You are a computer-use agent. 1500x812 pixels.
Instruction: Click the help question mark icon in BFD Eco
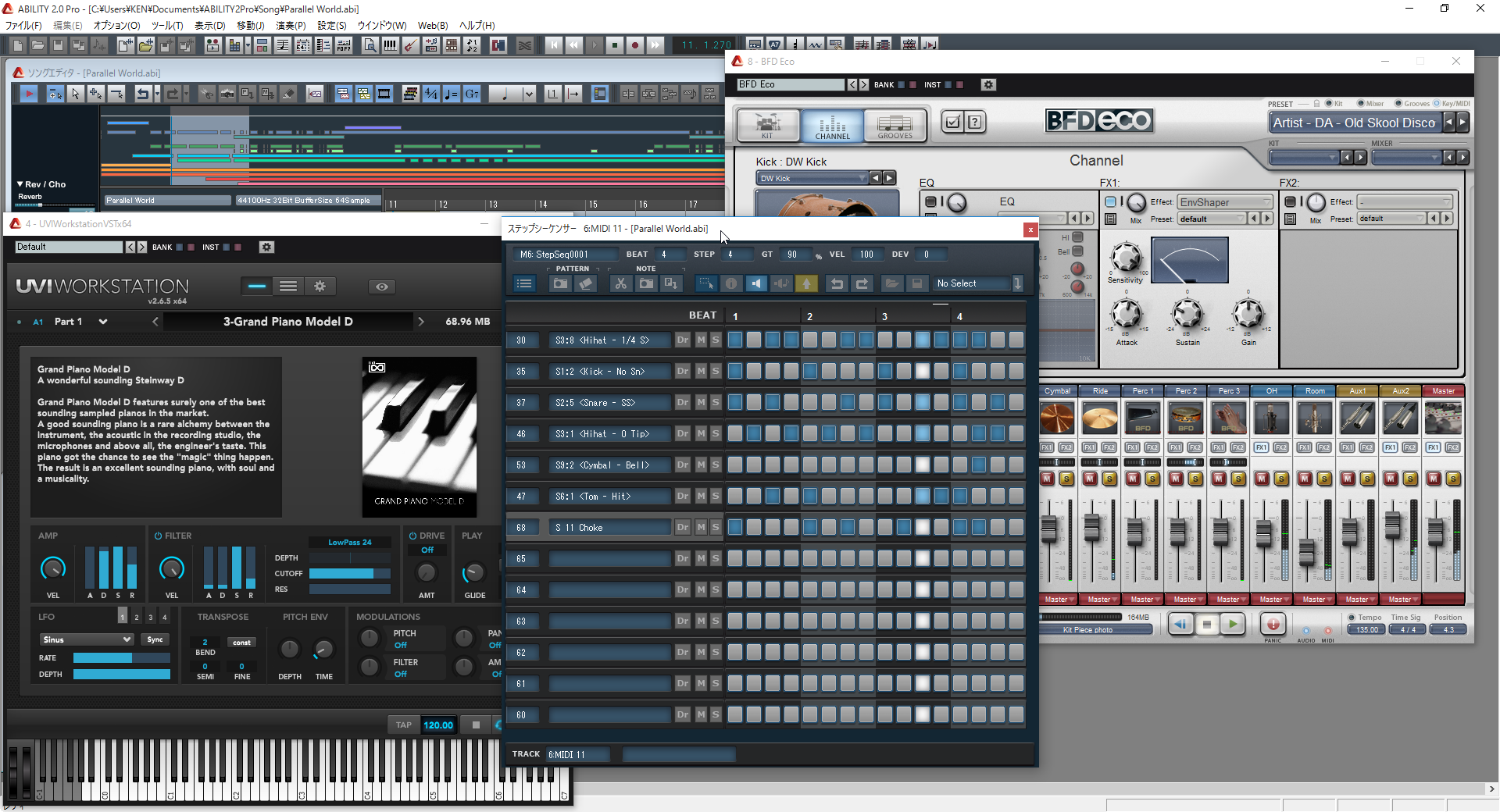(974, 122)
